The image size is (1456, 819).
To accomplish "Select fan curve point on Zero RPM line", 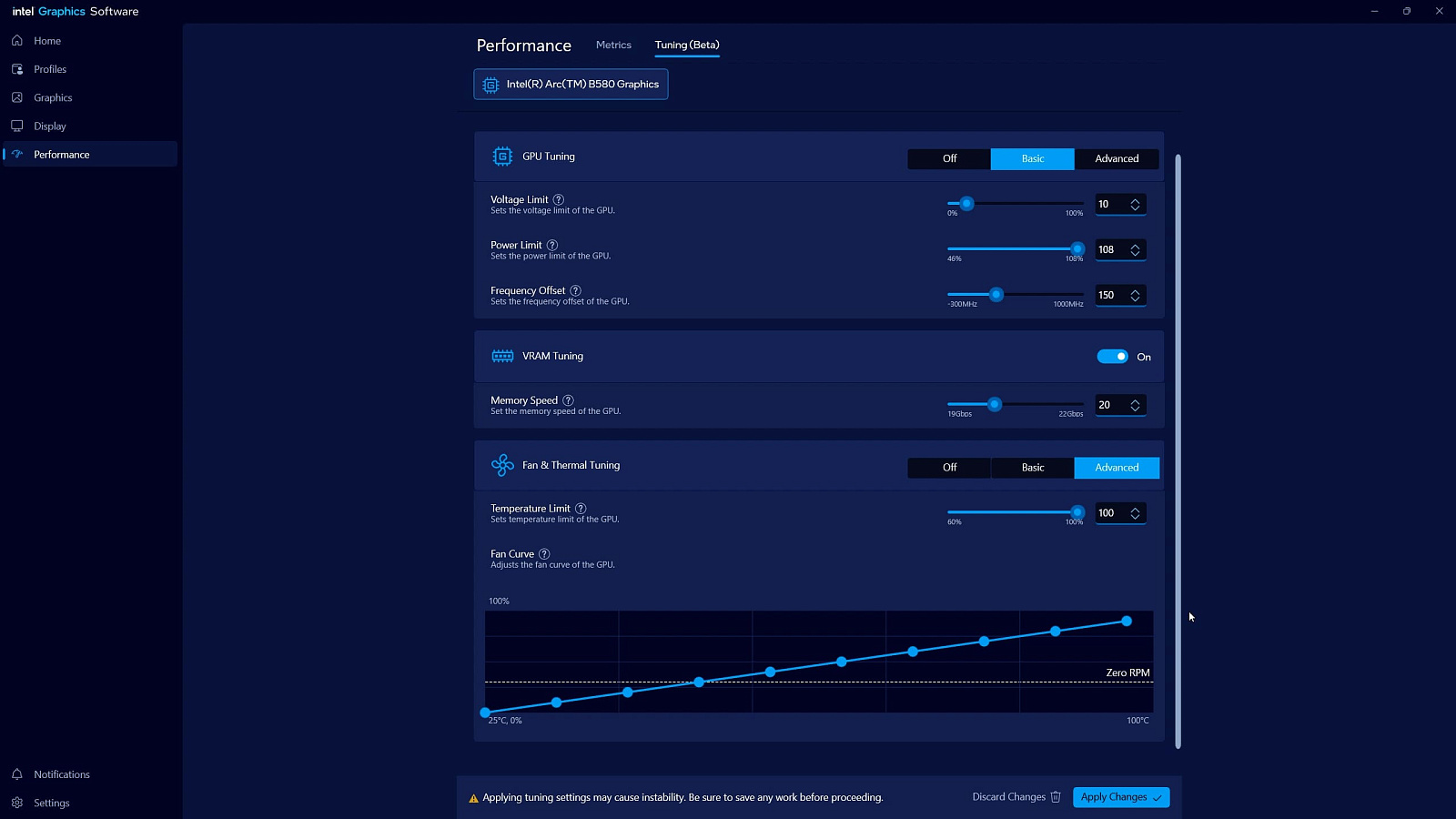I will point(699,682).
